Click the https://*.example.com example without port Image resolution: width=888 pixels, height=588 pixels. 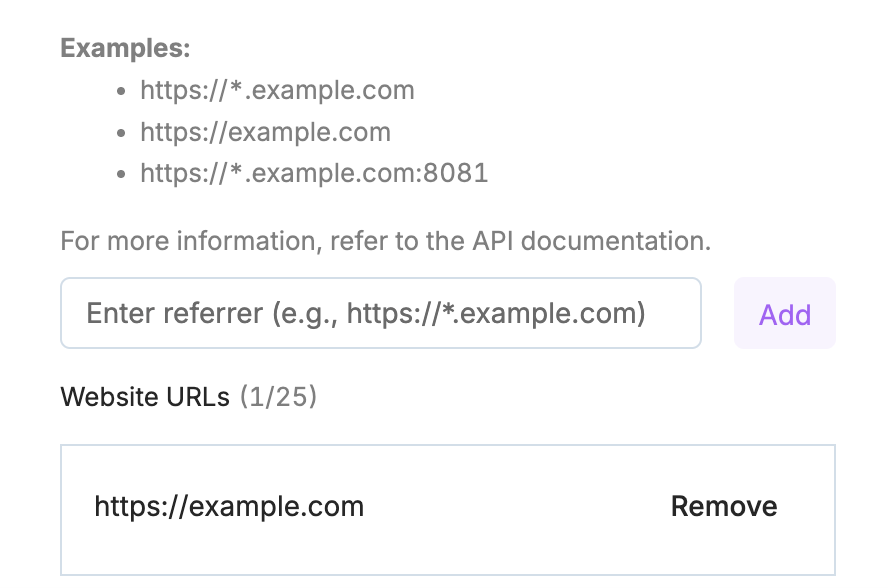277,91
